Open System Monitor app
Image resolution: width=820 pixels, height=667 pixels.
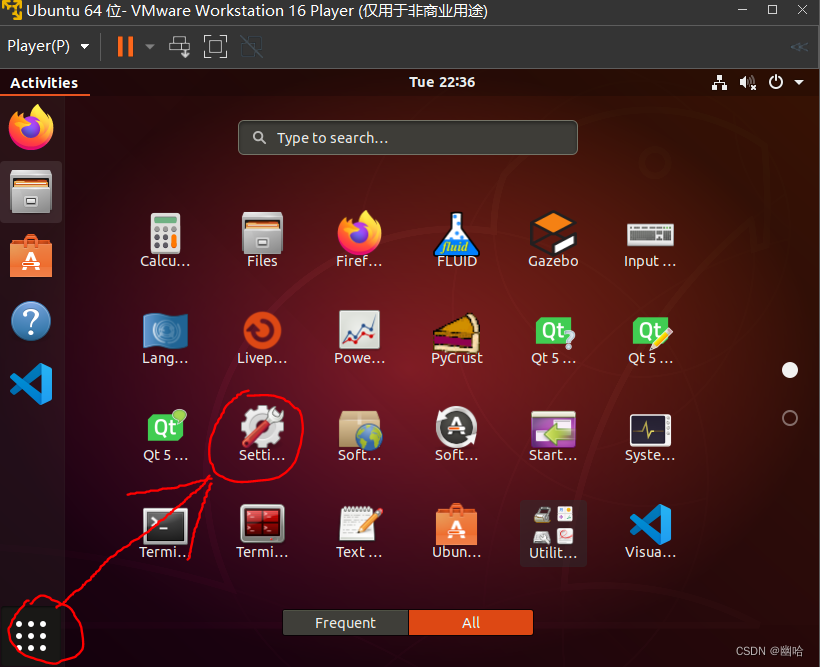tap(650, 436)
